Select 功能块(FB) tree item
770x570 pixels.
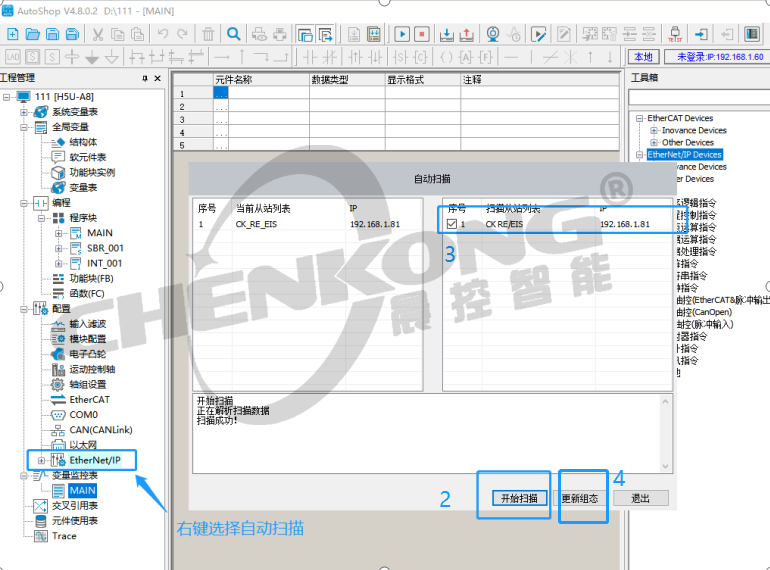click(91, 278)
